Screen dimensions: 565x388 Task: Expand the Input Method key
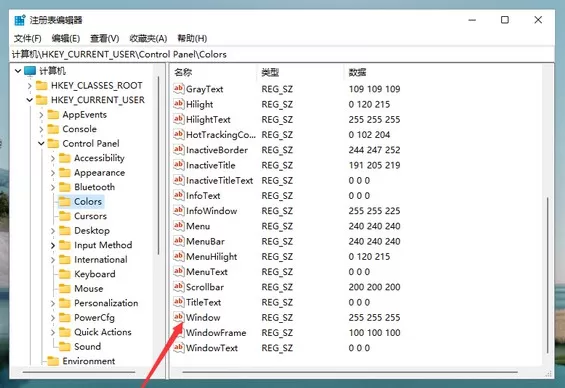[x=53, y=245]
